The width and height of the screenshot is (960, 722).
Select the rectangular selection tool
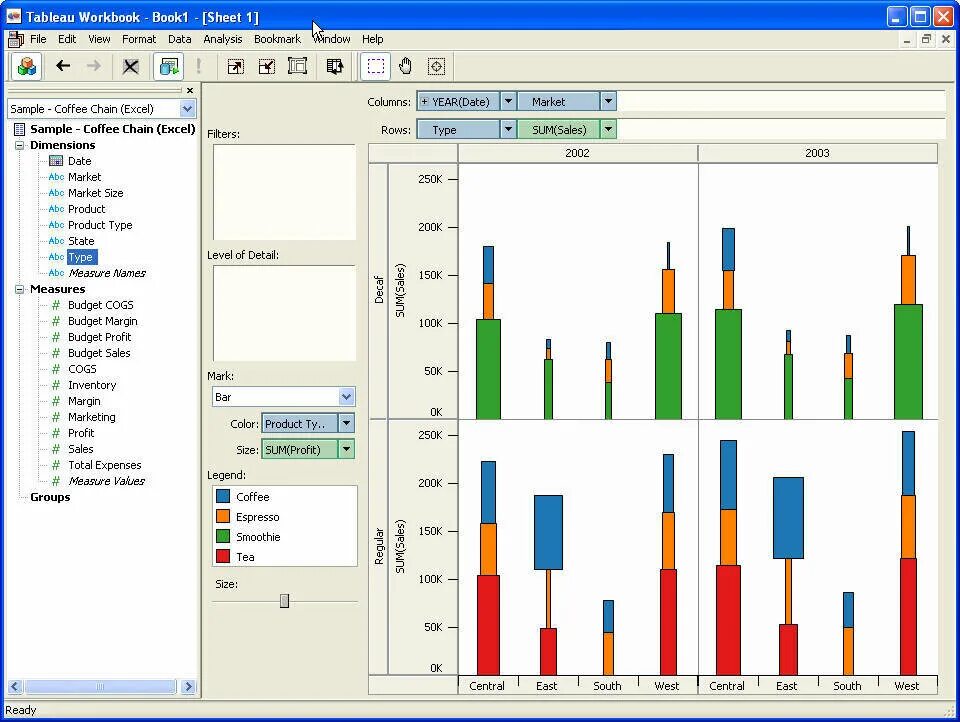click(375, 66)
